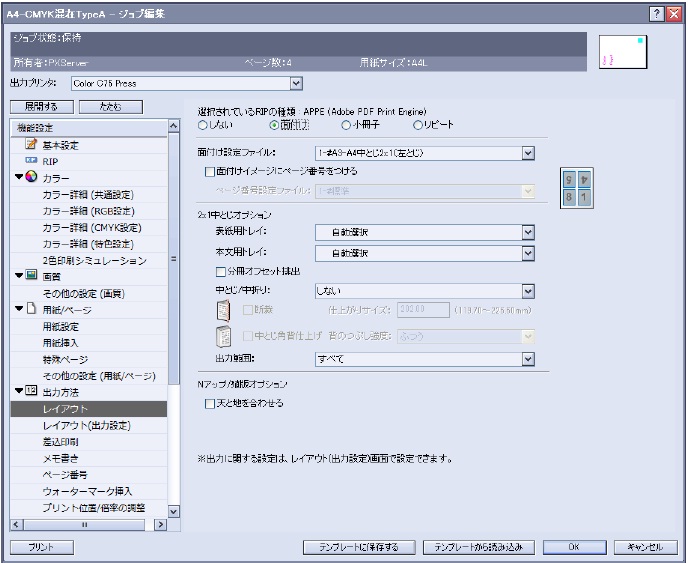Image resolution: width=688 pixels, height=563 pixels.
Task: Select レイアウト(出力設定) in the tree
Action: [86, 425]
